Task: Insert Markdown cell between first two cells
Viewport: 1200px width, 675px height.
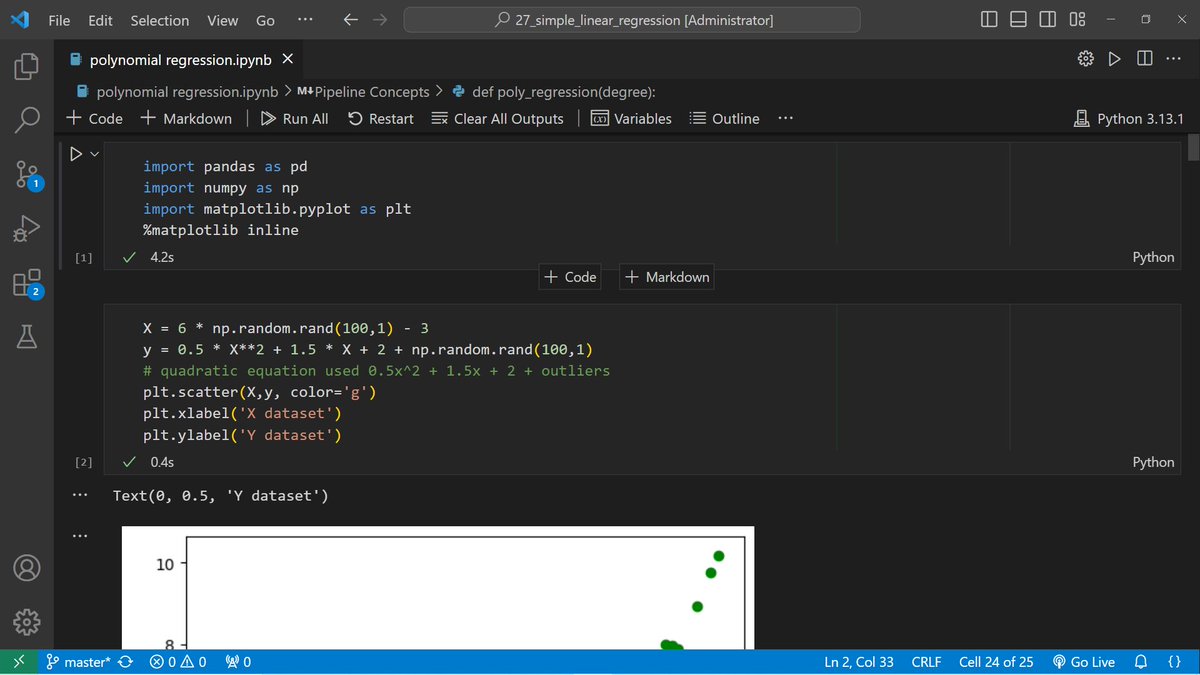Action: click(x=667, y=277)
